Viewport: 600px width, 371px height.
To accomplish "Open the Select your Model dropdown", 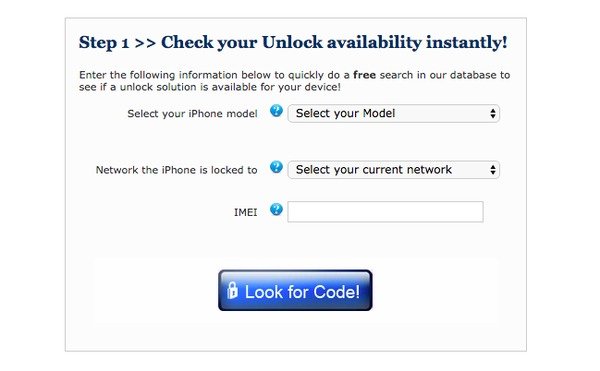I will pos(393,113).
